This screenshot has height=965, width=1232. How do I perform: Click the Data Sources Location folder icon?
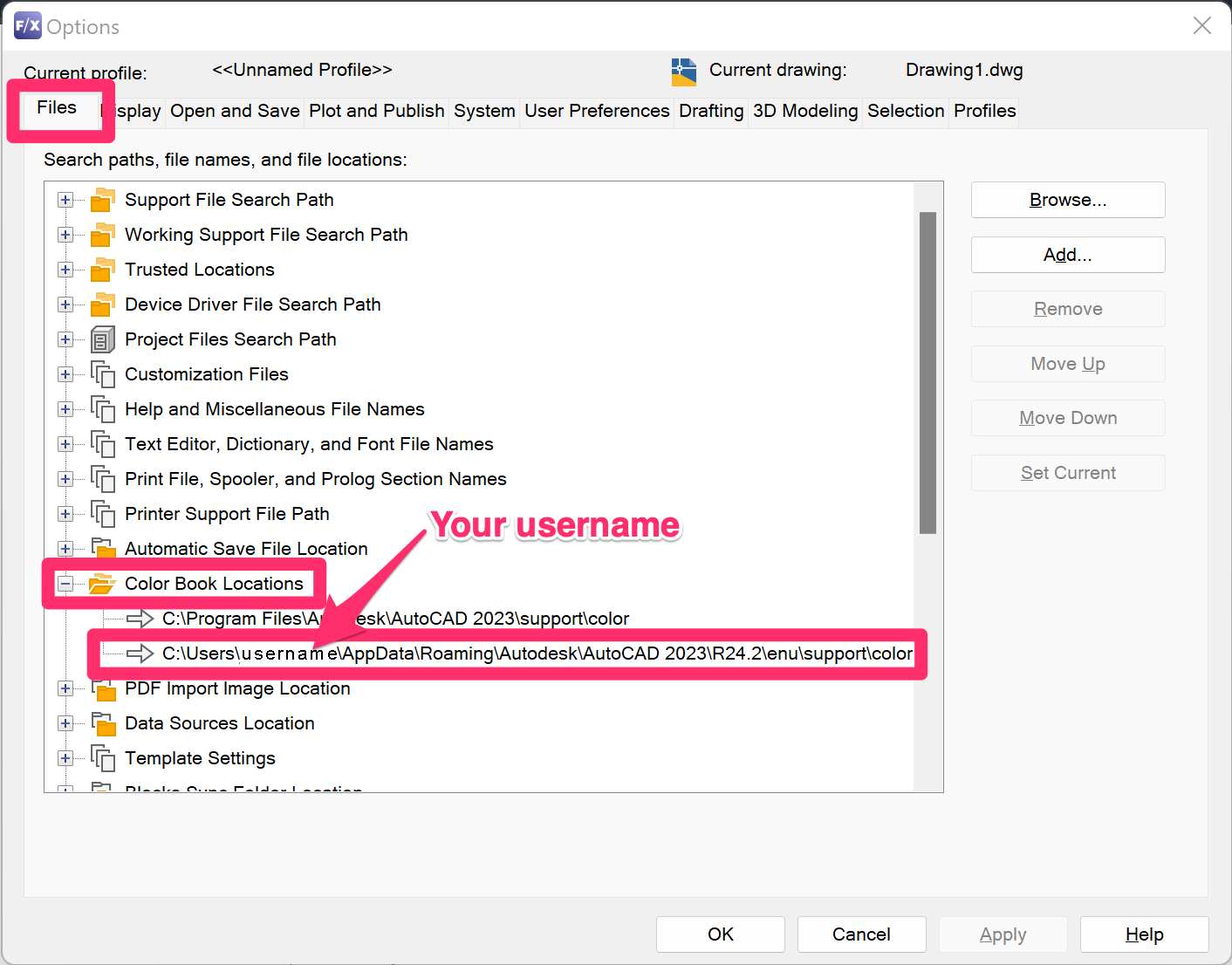[x=103, y=723]
